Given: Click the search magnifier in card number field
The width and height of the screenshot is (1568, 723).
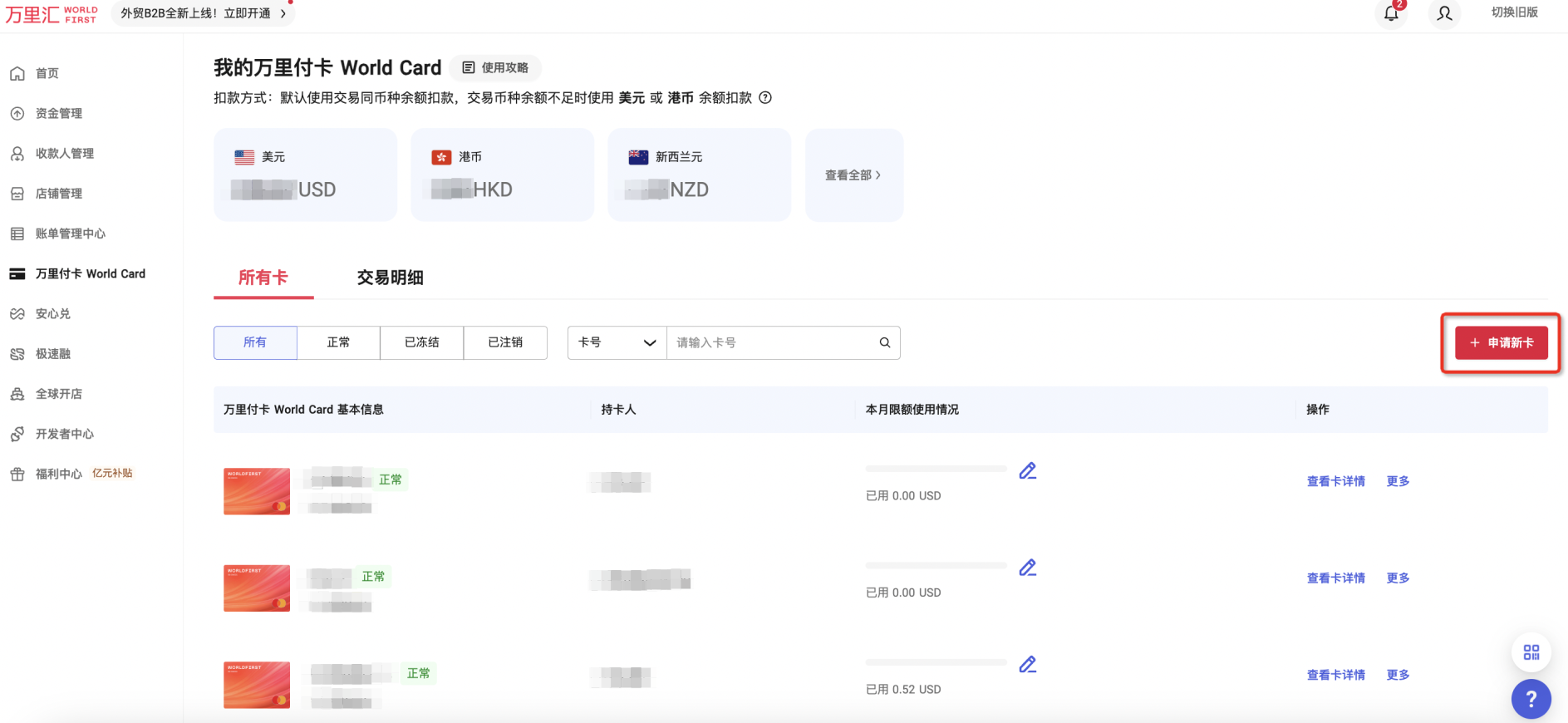Looking at the screenshot, I should coord(885,342).
